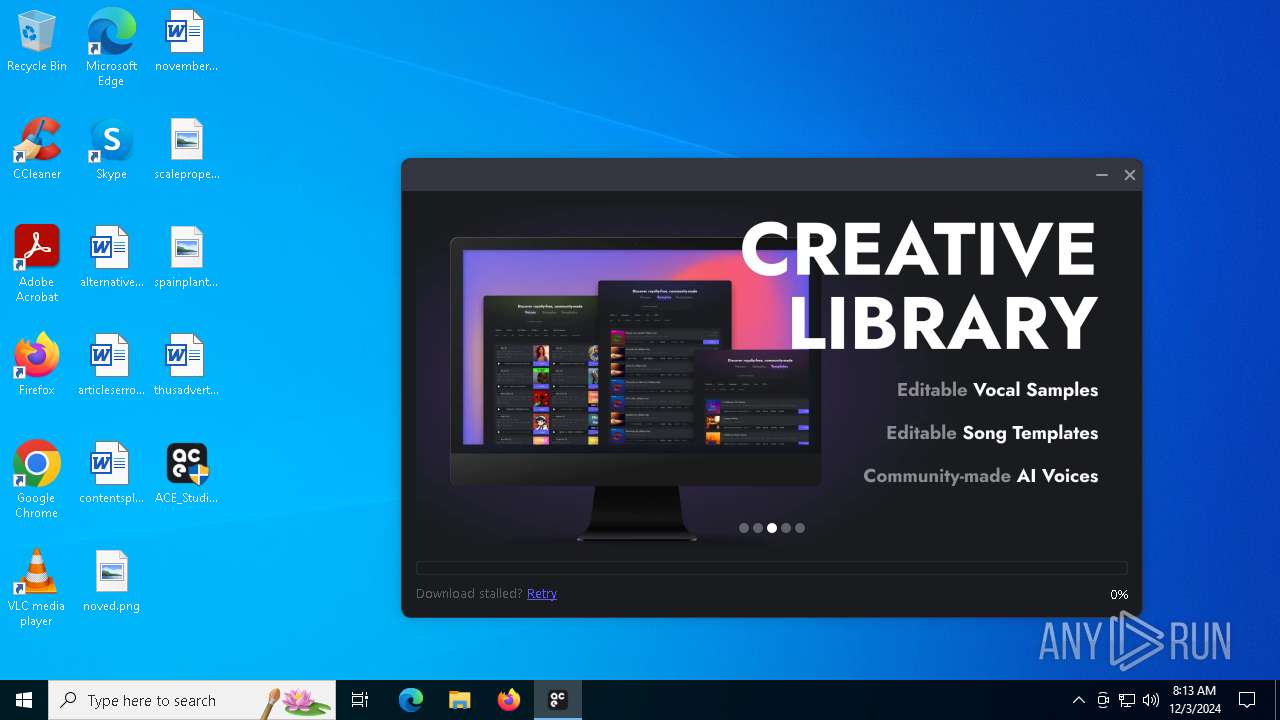Show the second carousel slide dot

(758, 528)
